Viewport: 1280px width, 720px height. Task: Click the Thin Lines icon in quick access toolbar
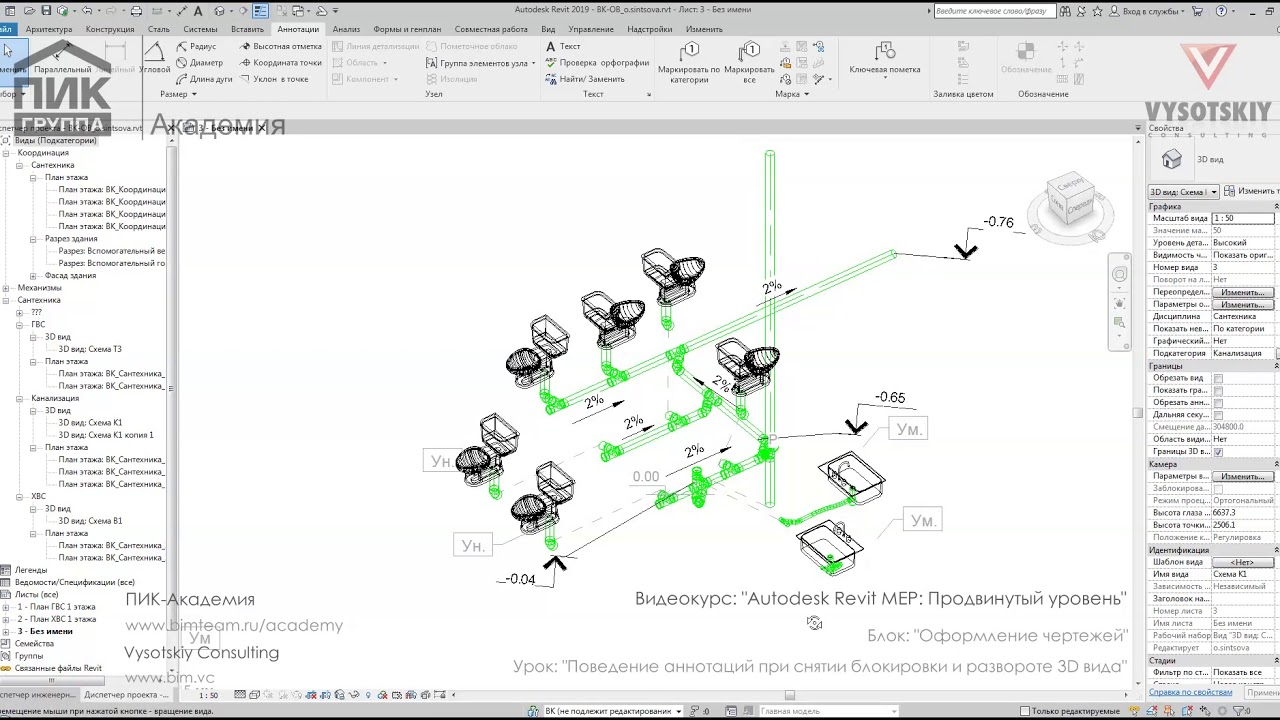pos(260,11)
